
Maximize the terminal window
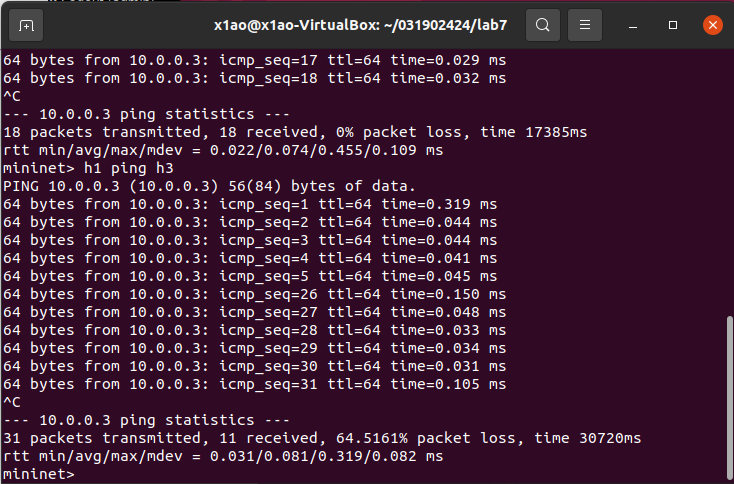[x=673, y=25]
